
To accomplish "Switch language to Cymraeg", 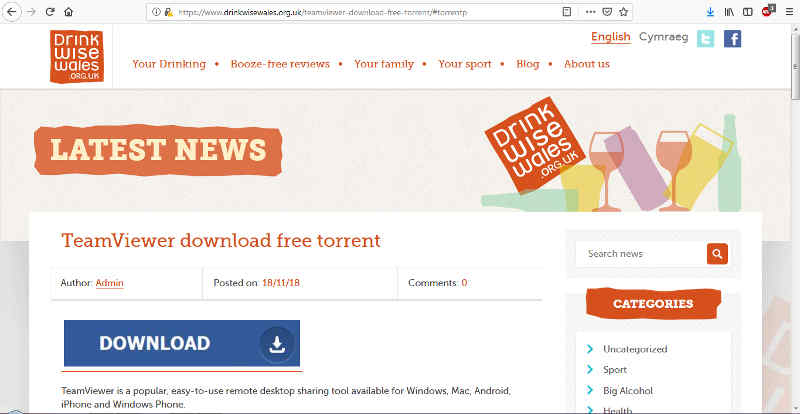I will [663, 37].
